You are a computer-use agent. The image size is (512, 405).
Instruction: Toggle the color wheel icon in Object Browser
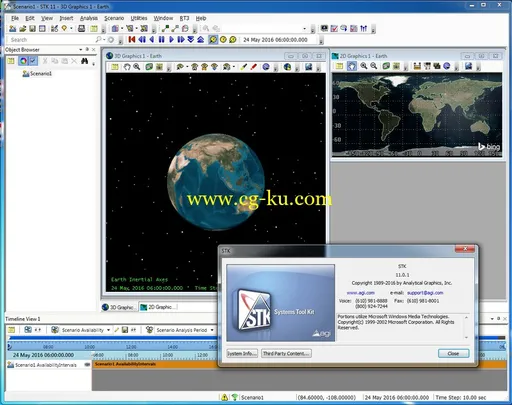click(x=23, y=61)
